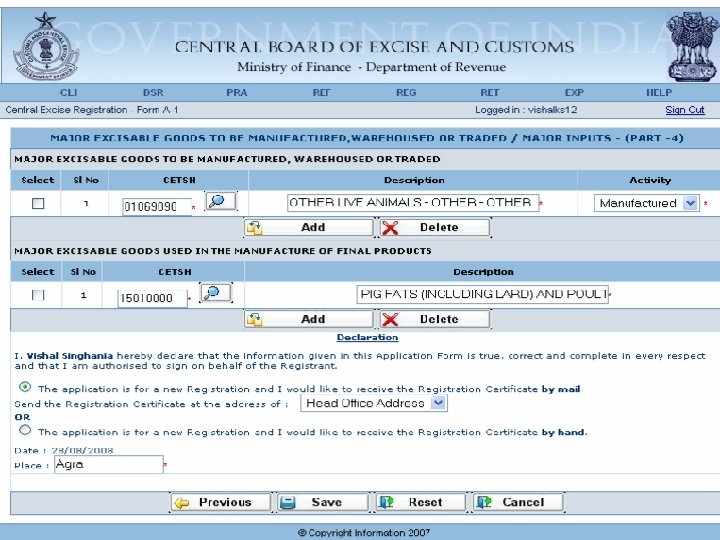Search CETSH code for manufactured goods row

pyautogui.click(x=220, y=201)
